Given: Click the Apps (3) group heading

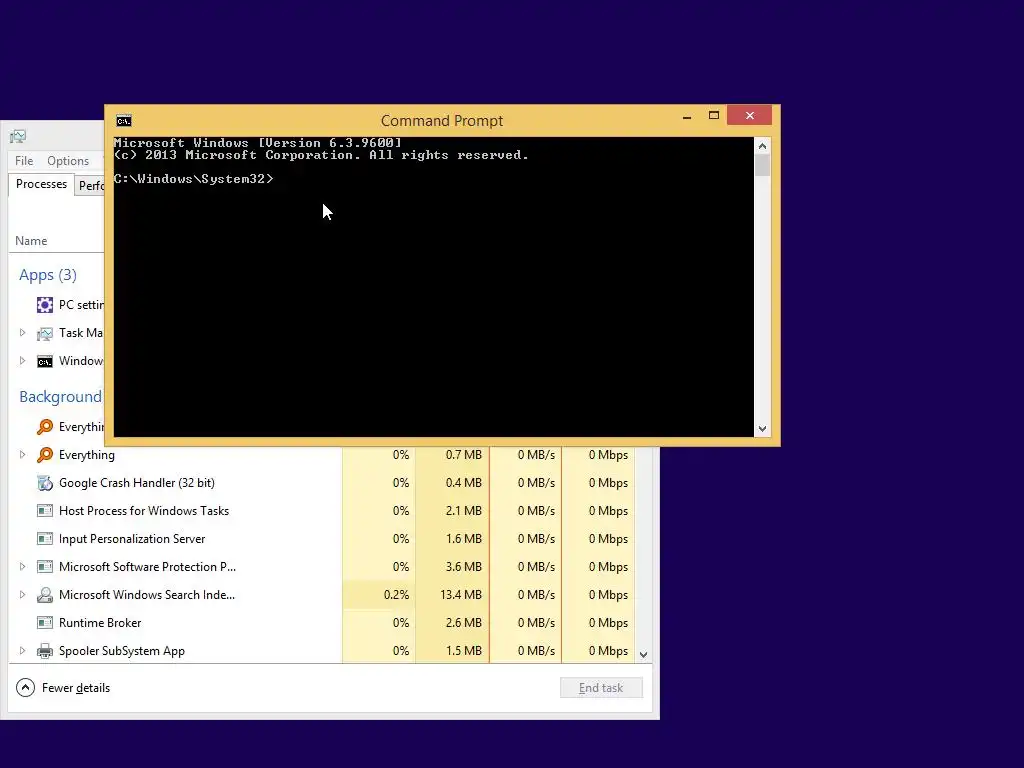Looking at the screenshot, I should 48,275.
